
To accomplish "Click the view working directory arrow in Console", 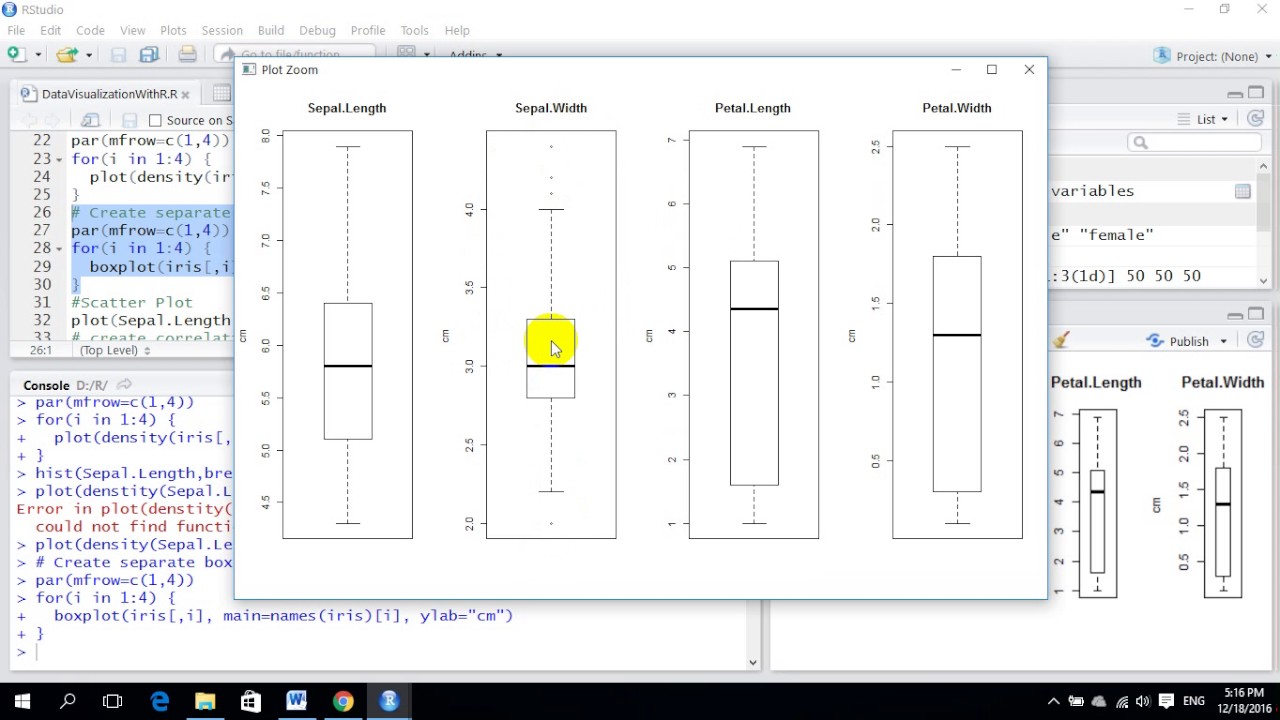I will point(125,385).
